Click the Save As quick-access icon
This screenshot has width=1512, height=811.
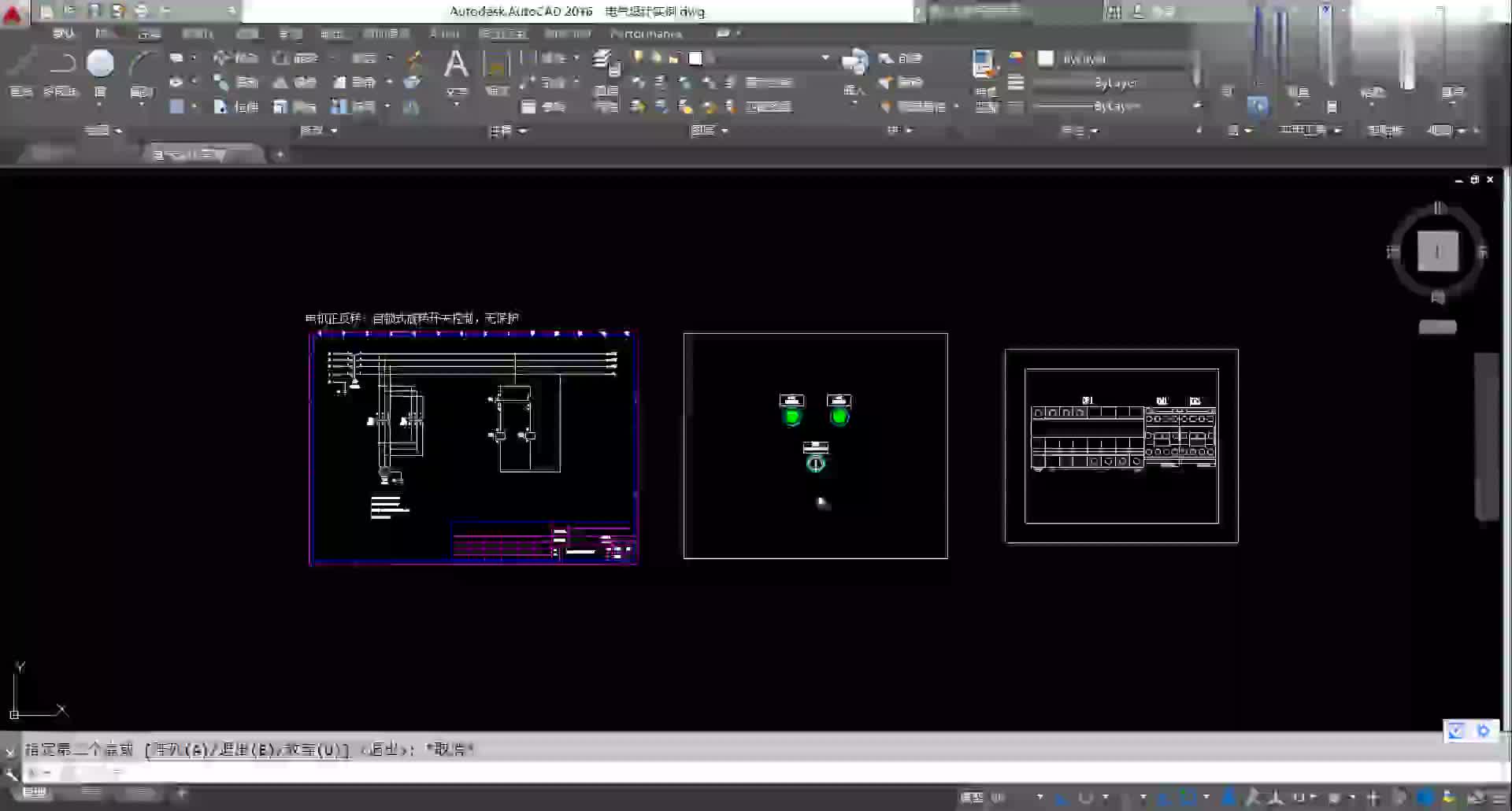pos(118,11)
